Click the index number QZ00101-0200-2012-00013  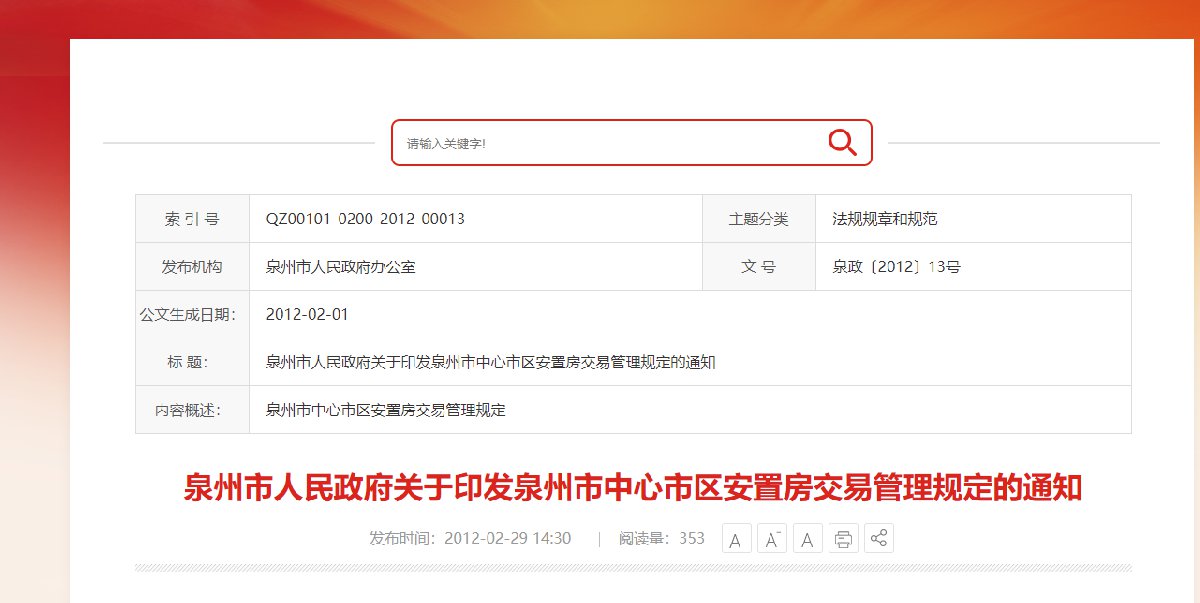coord(365,219)
